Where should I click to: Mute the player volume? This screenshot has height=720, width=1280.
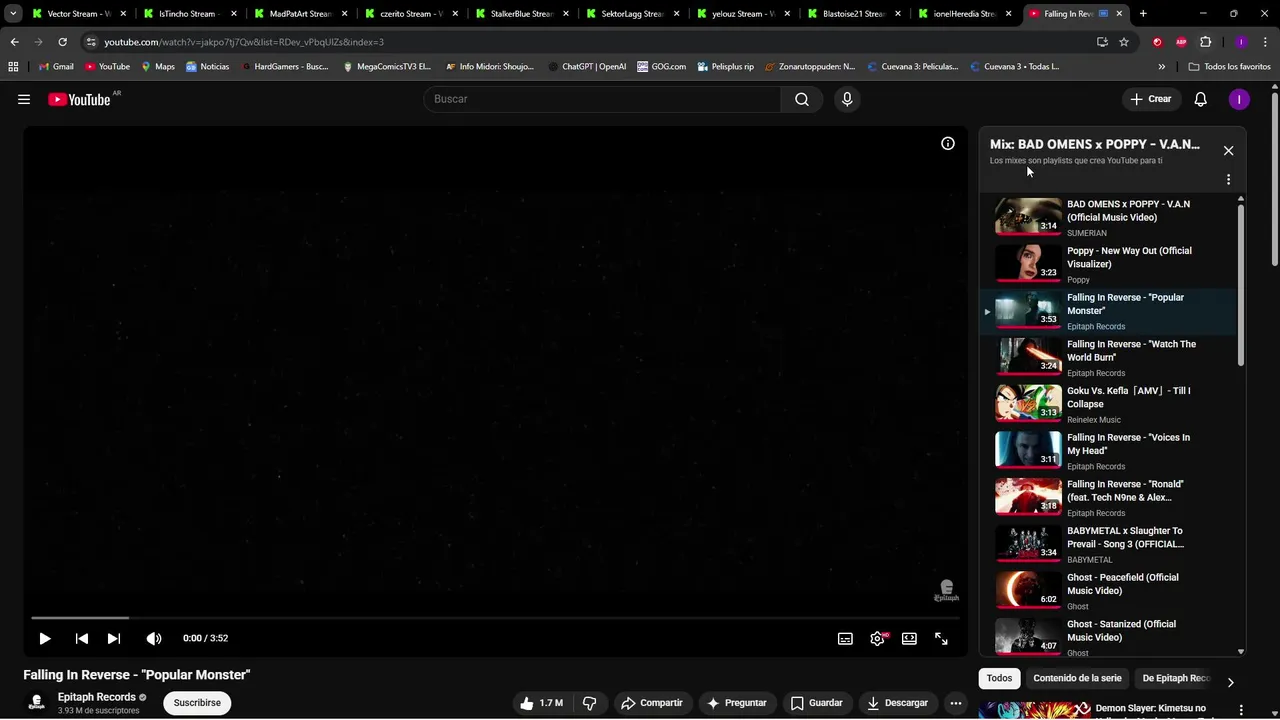coord(154,638)
